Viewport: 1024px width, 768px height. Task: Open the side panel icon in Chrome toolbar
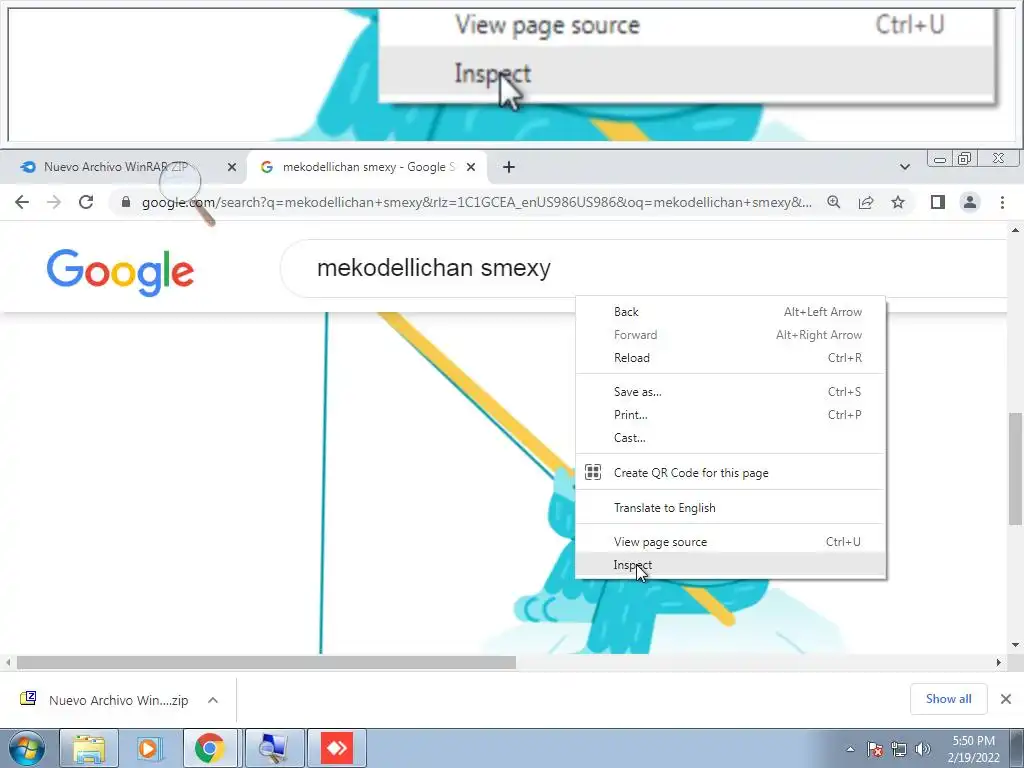[x=938, y=202]
